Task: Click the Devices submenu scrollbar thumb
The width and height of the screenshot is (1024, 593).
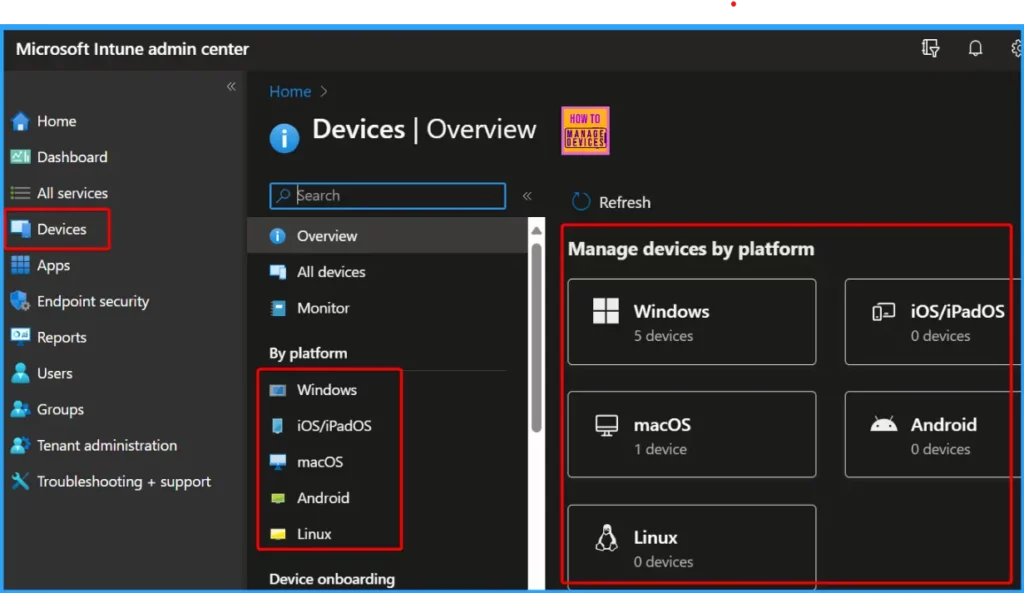Action: (536, 338)
